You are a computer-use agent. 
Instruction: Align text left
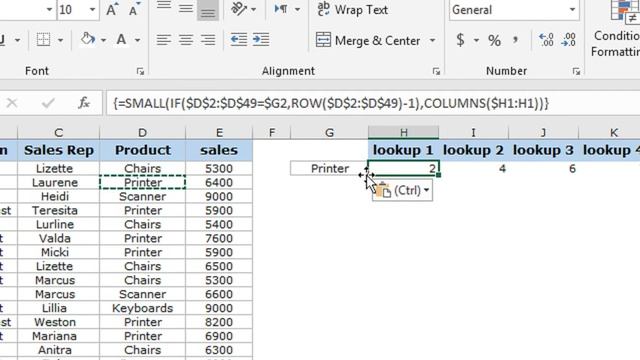164,40
